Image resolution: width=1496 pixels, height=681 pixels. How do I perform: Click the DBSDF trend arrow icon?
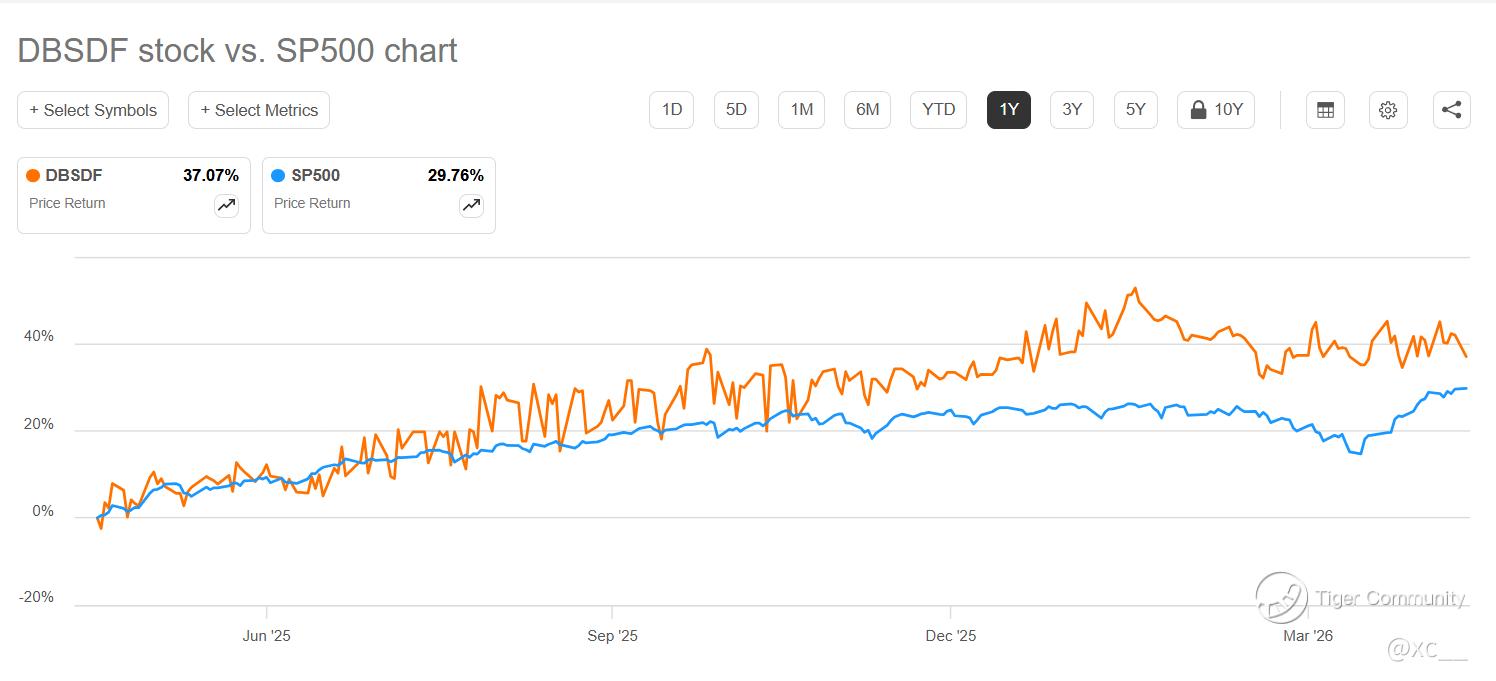pyautogui.click(x=226, y=205)
